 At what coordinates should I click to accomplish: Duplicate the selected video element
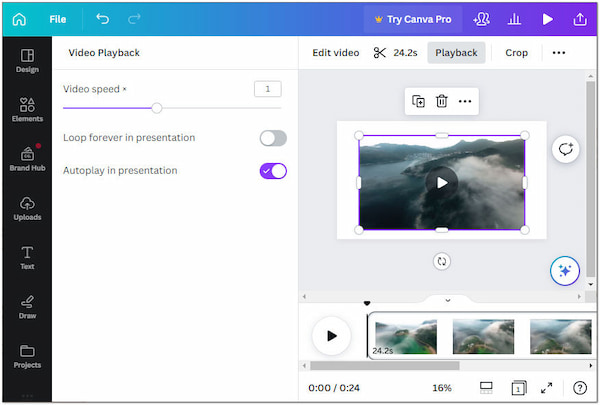pyautogui.click(x=418, y=101)
